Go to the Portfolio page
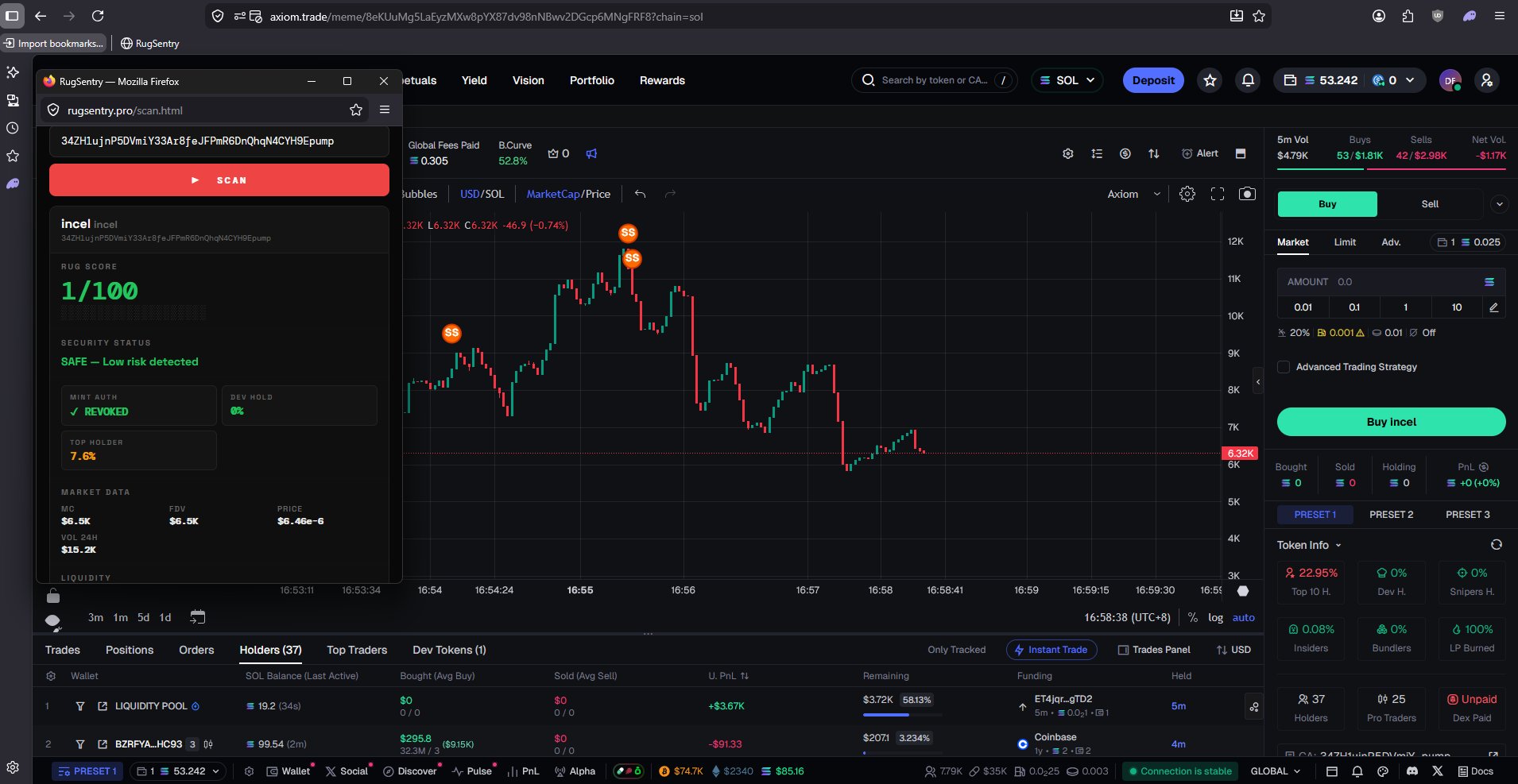The image size is (1518, 784). pos(592,80)
